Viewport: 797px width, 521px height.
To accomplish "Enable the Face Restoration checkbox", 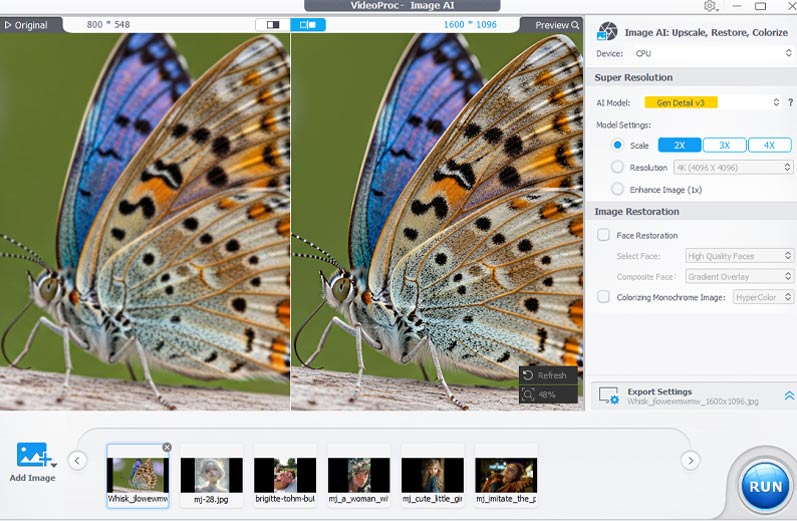I will [603, 235].
